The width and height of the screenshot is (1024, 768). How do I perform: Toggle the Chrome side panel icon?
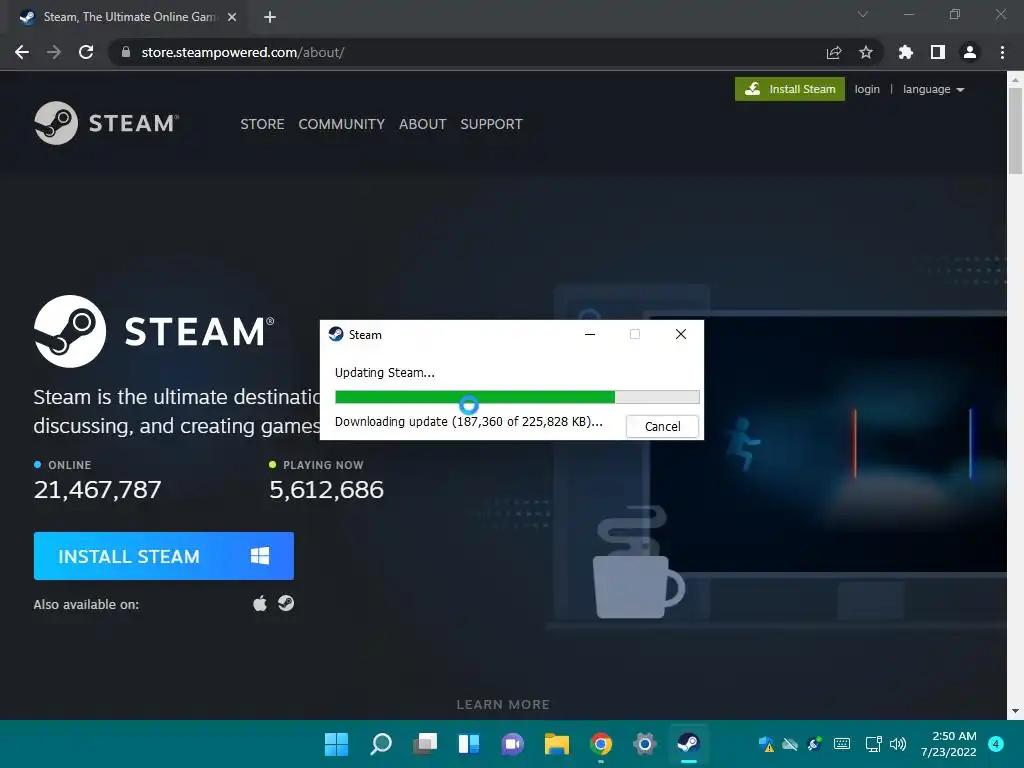[938, 52]
